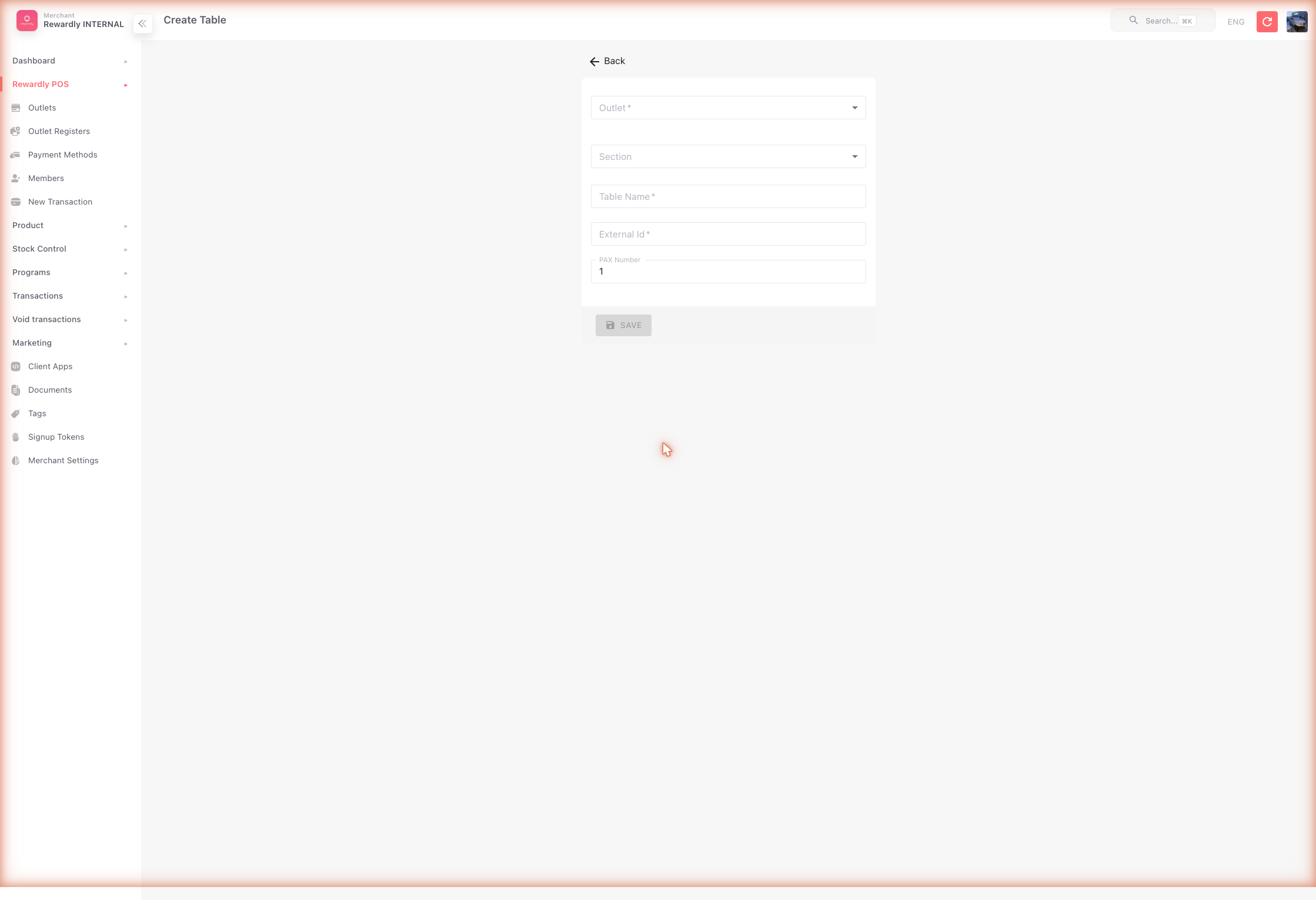Open the user avatar profile menu

1297,22
